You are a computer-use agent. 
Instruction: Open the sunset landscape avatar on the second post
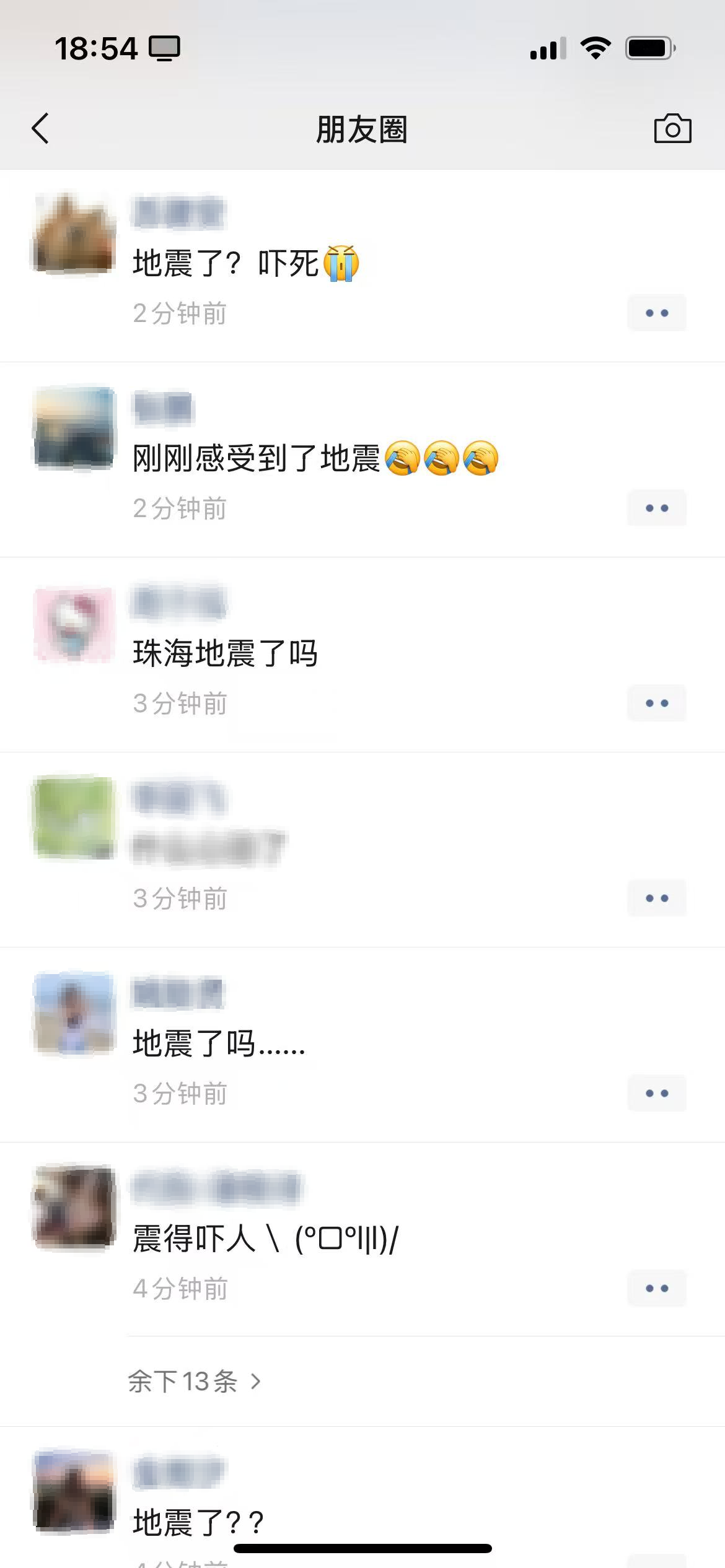(x=74, y=428)
